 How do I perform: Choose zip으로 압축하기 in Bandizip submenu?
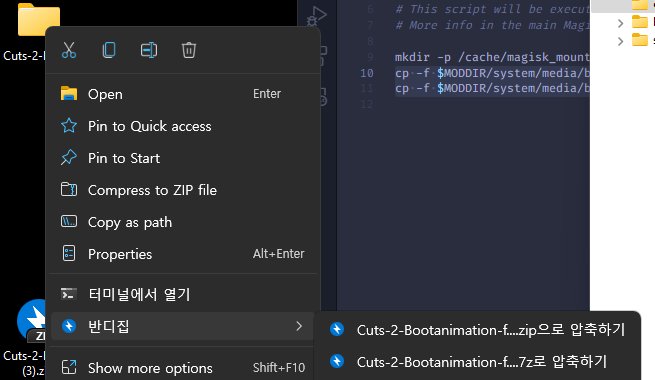477,330
